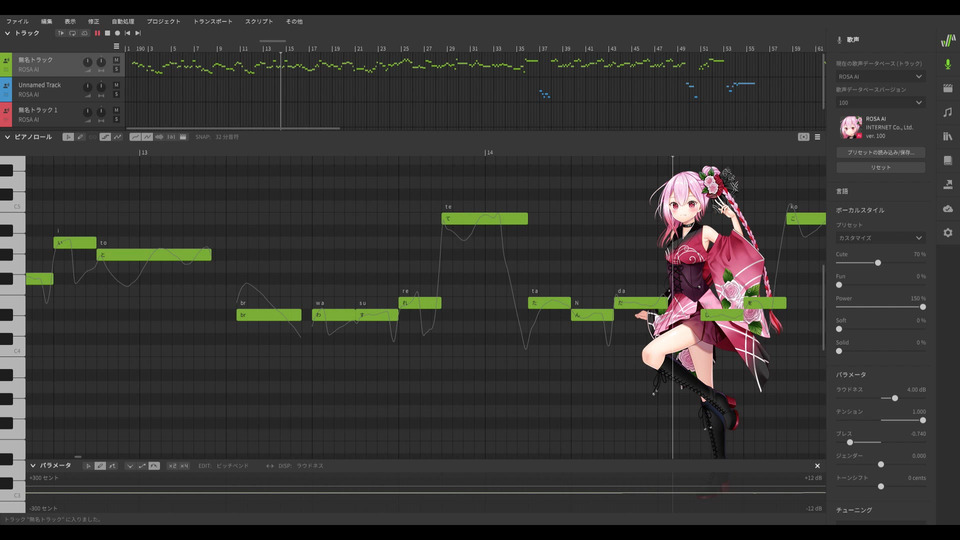Adjust the Power slider handle
The height and width of the screenshot is (540, 960).
[x=923, y=307]
